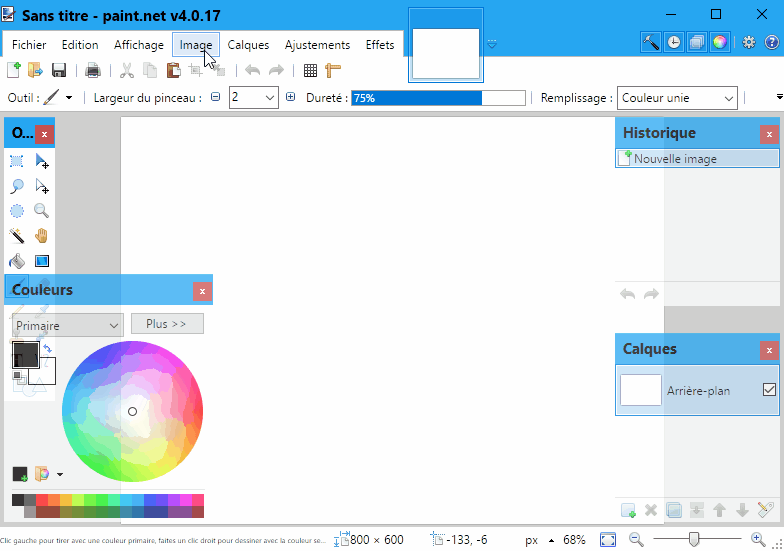Open the Calques menu
This screenshot has height=551, width=784.
[248, 45]
